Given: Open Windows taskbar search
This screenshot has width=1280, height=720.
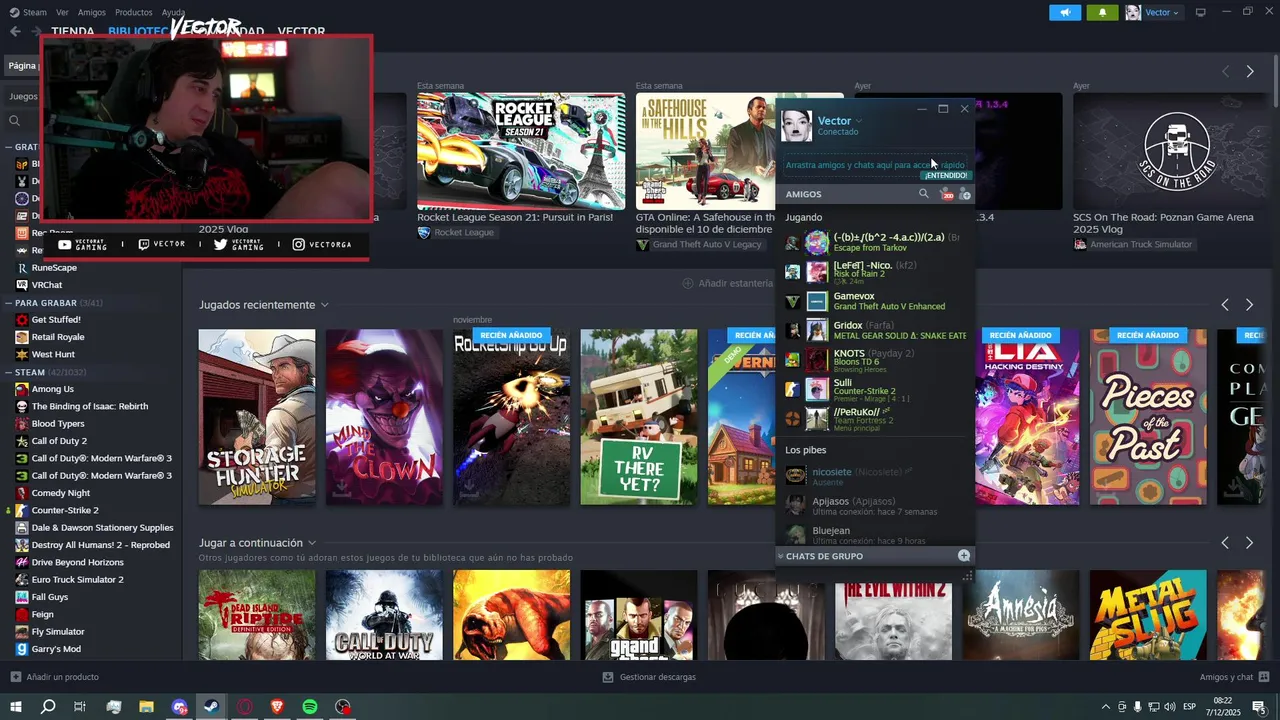Looking at the screenshot, I should pyautogui.click(x=48, y=707).
